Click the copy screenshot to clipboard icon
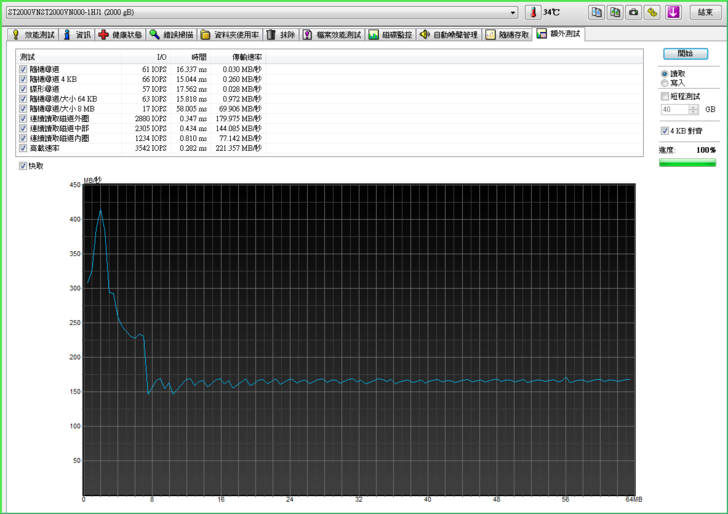This screenshot has height=514, width=728. 615,12
